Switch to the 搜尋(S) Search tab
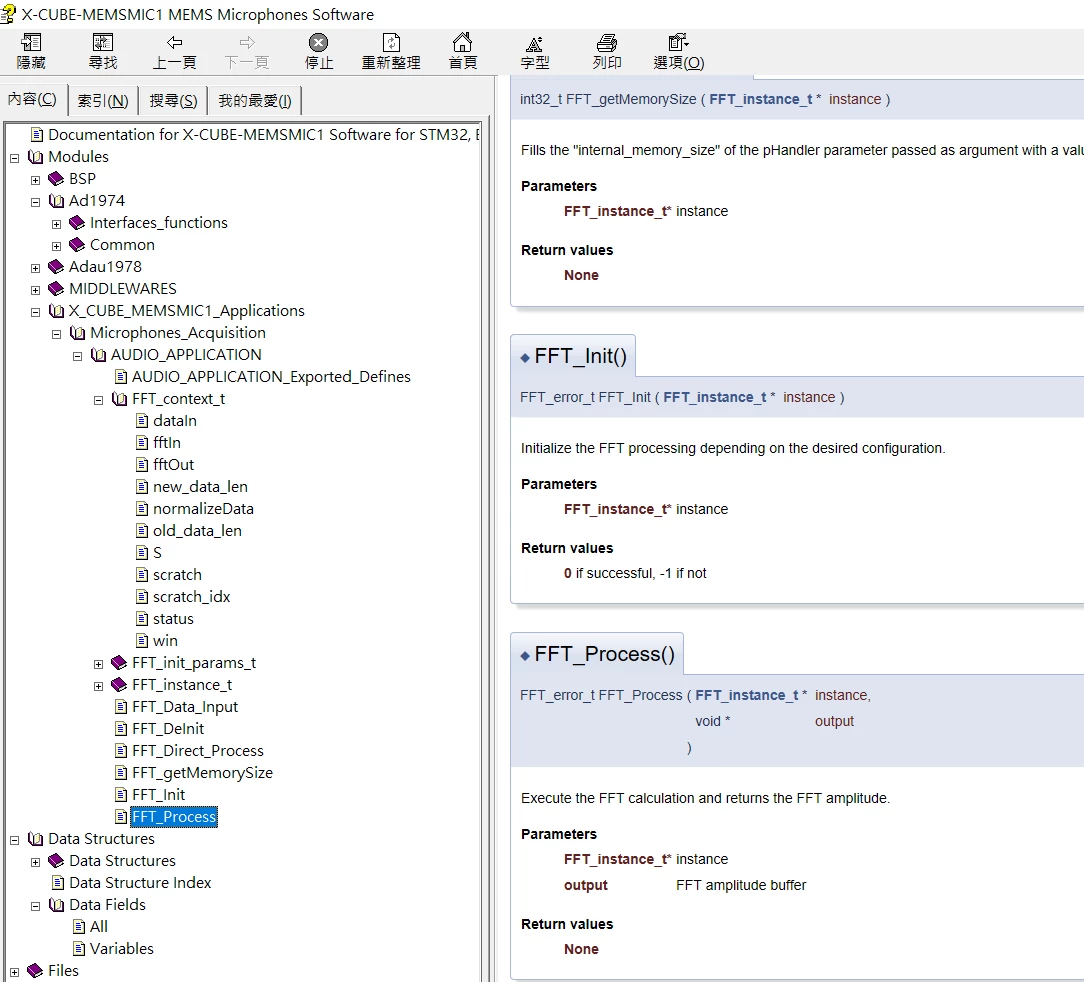The width and height of the screenshot is (1084, 982). click(x=174, y=101)
